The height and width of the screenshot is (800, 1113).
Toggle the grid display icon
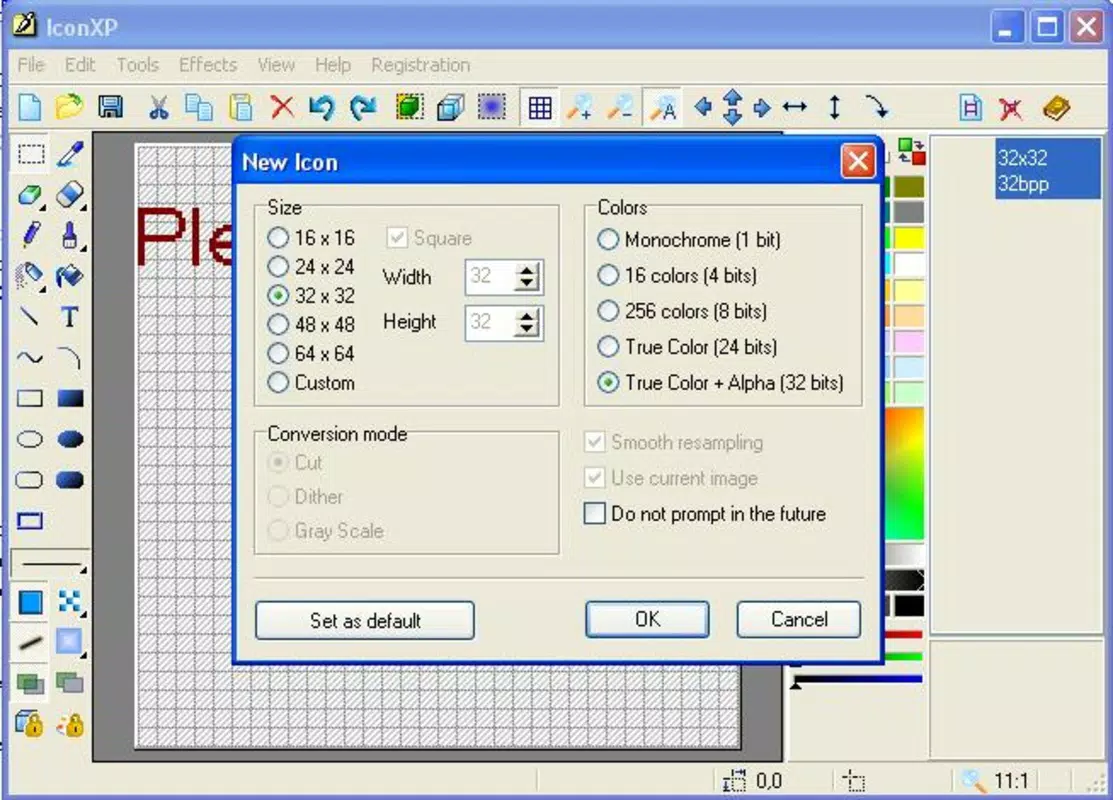pos(539,108)
